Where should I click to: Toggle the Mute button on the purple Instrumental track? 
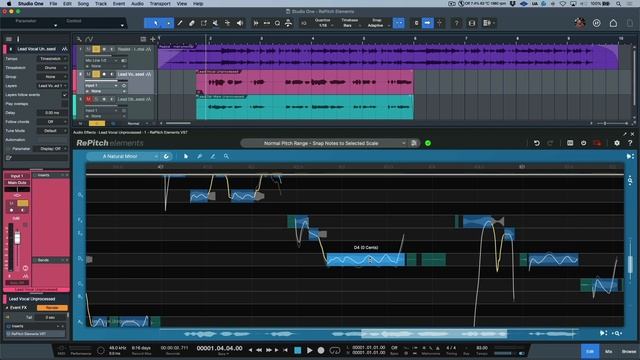coord(88,49)
